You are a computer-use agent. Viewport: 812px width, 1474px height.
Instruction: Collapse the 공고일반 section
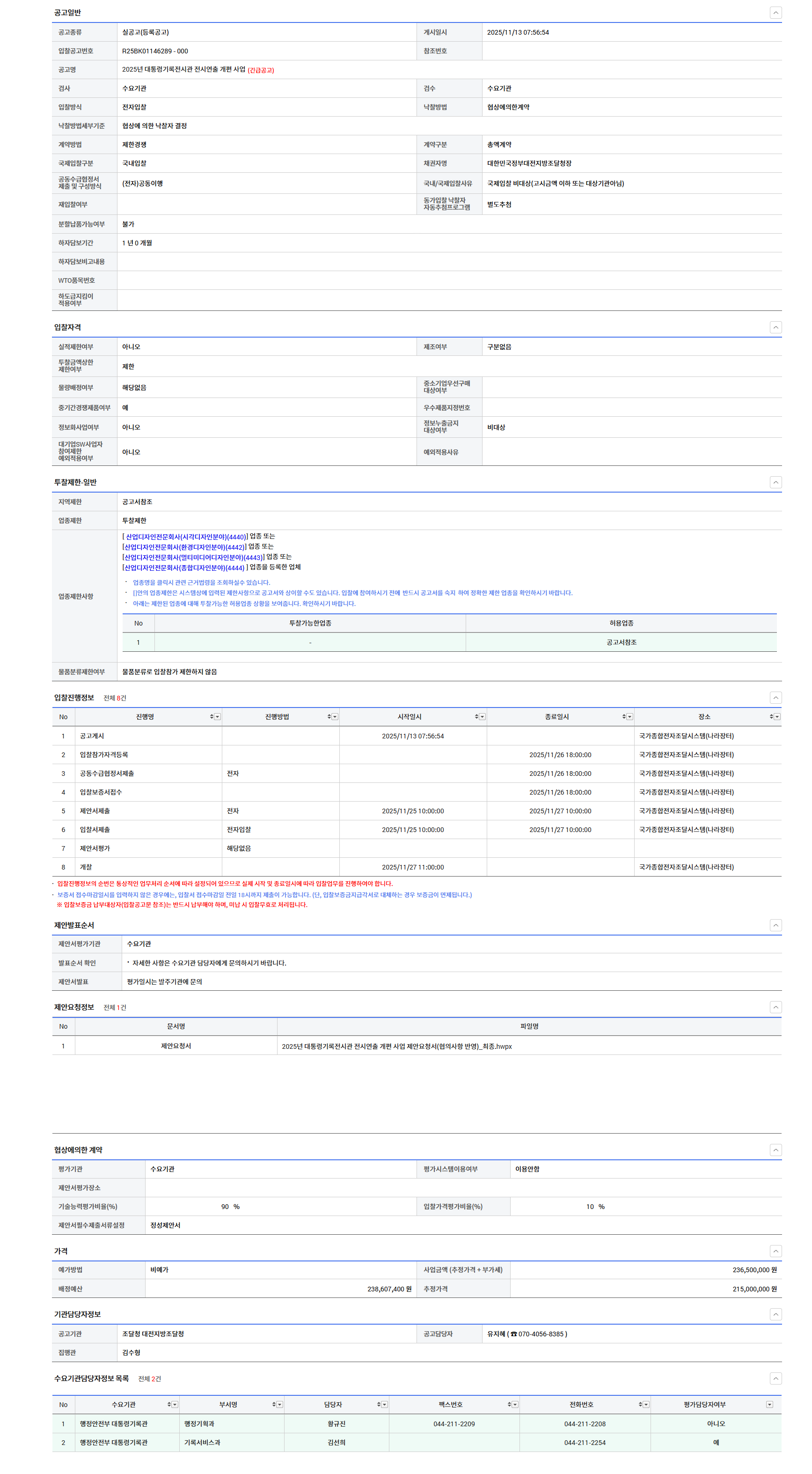click(775, 13)
